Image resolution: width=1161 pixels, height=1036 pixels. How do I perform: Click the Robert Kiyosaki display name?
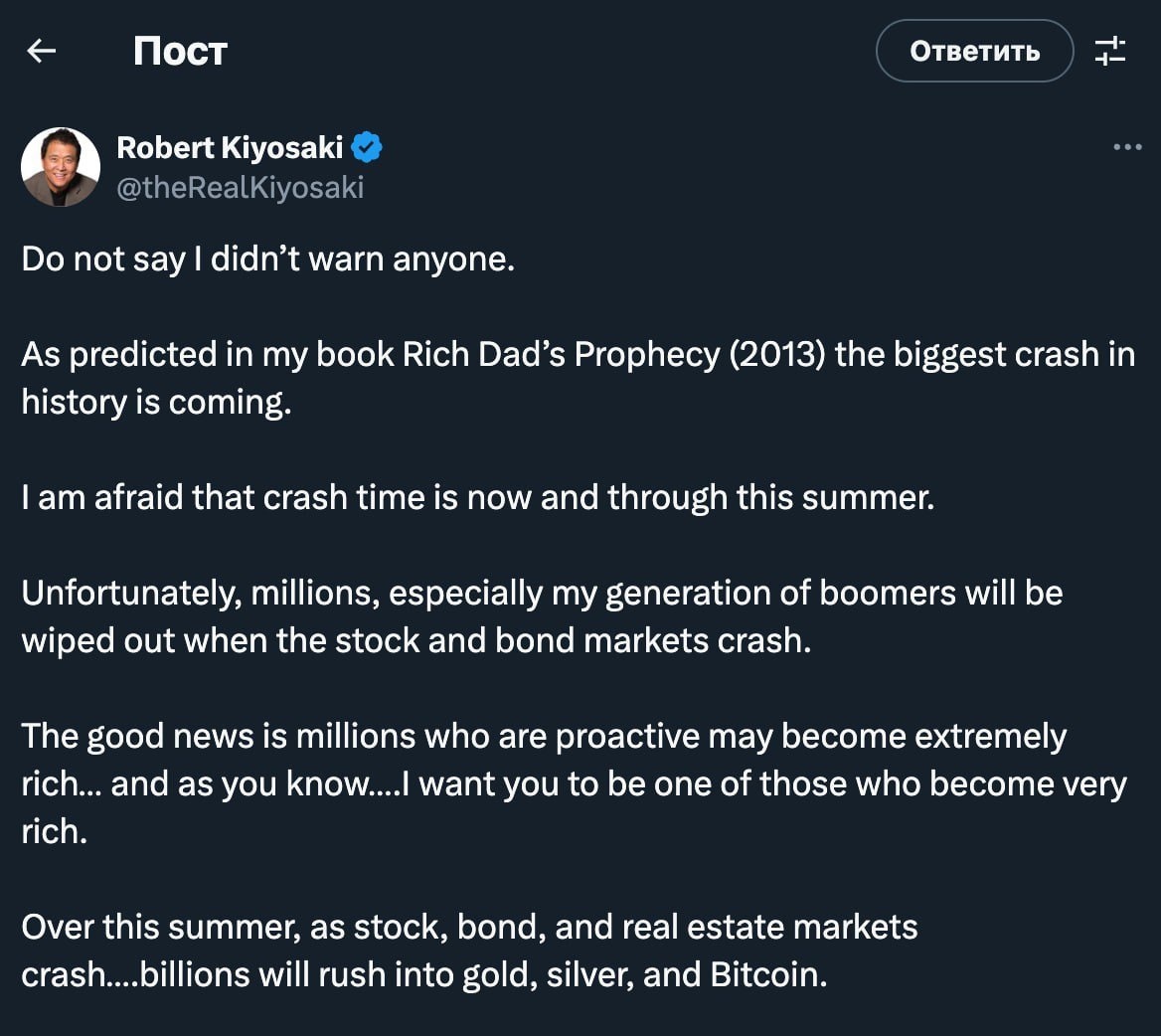pos(230,148)
